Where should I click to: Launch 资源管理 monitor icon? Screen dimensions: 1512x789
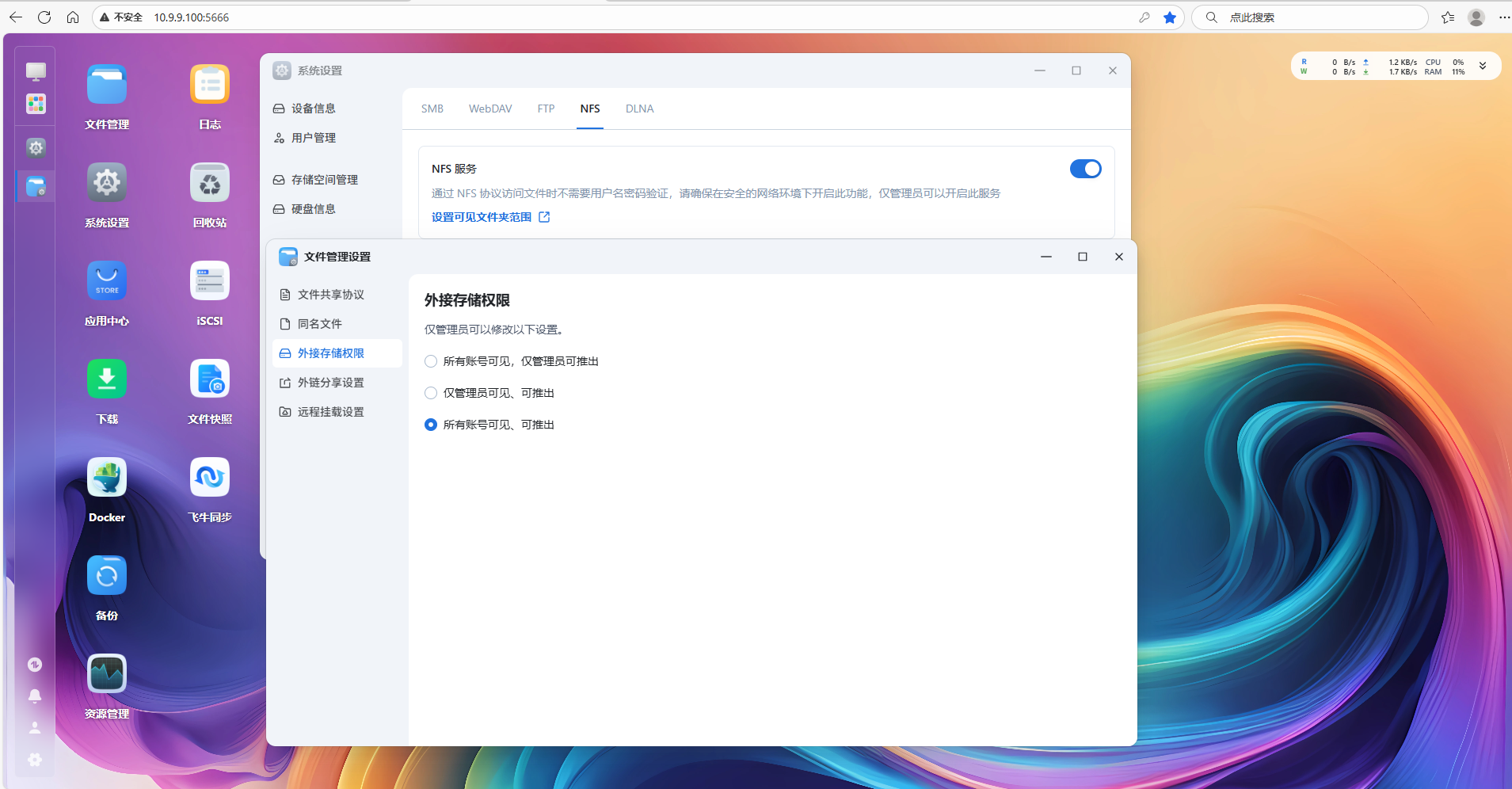(107, 674)
